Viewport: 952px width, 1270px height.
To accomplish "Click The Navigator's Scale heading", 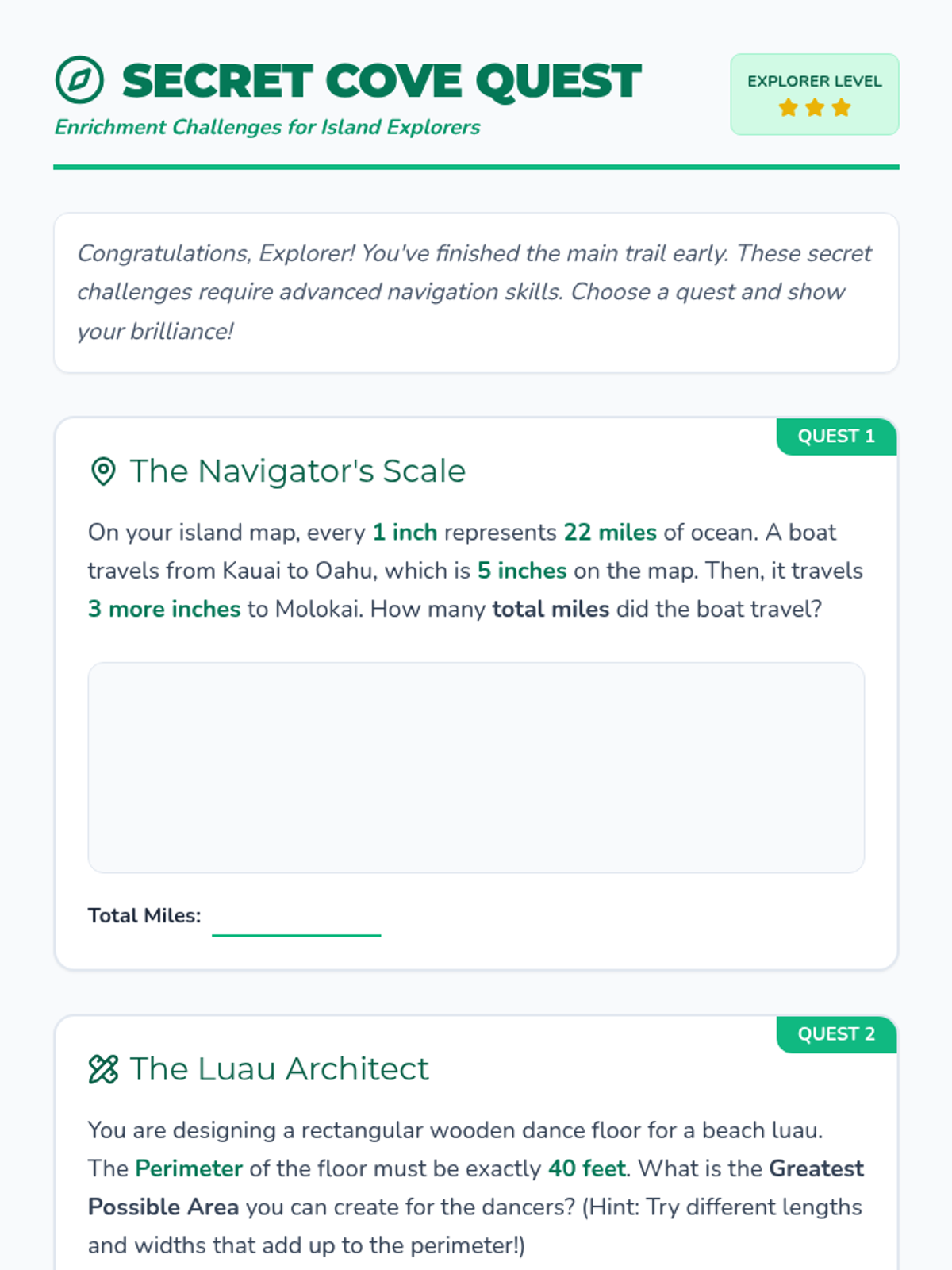I will [x=297, y=471].
